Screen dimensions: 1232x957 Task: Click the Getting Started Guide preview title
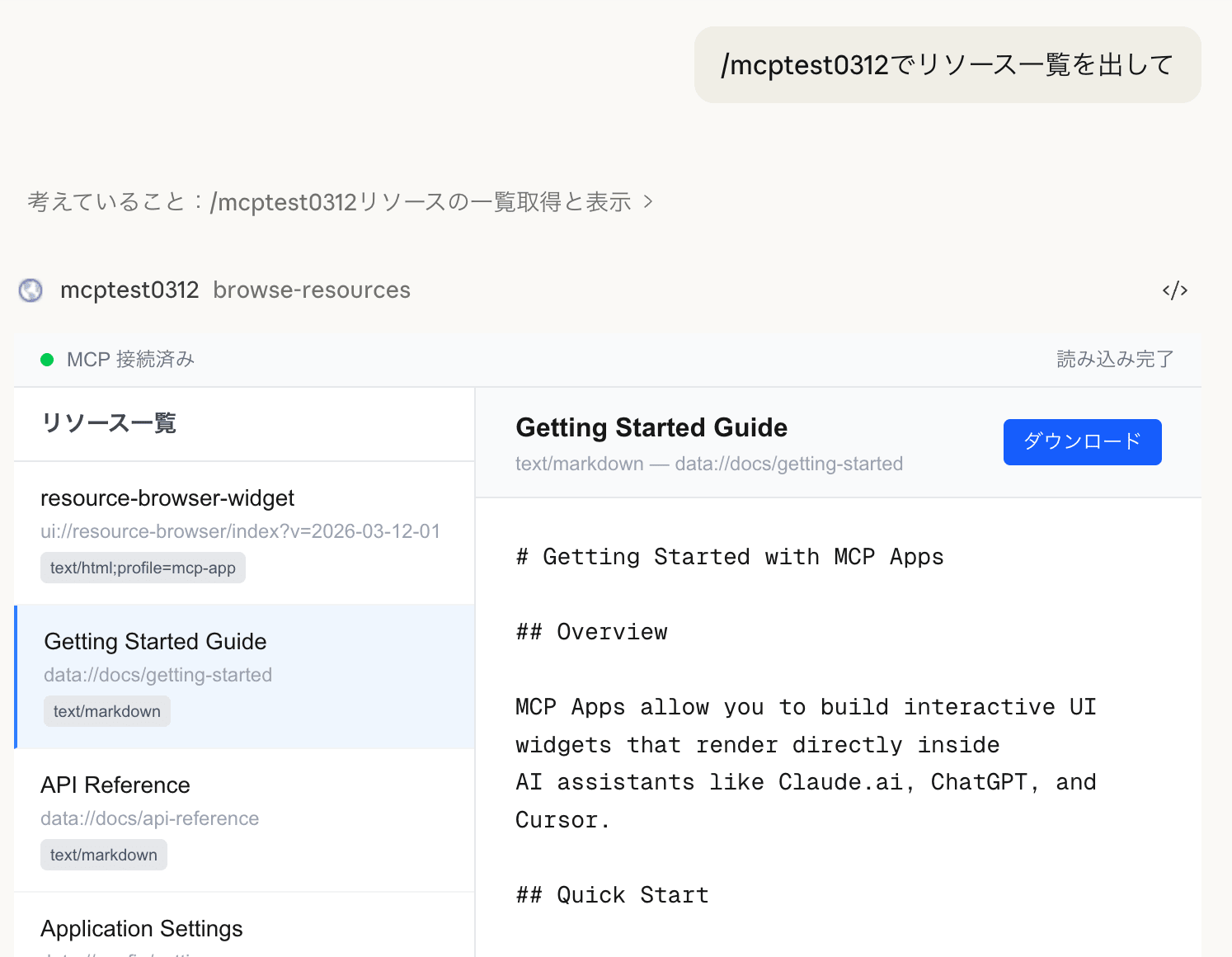651,427
